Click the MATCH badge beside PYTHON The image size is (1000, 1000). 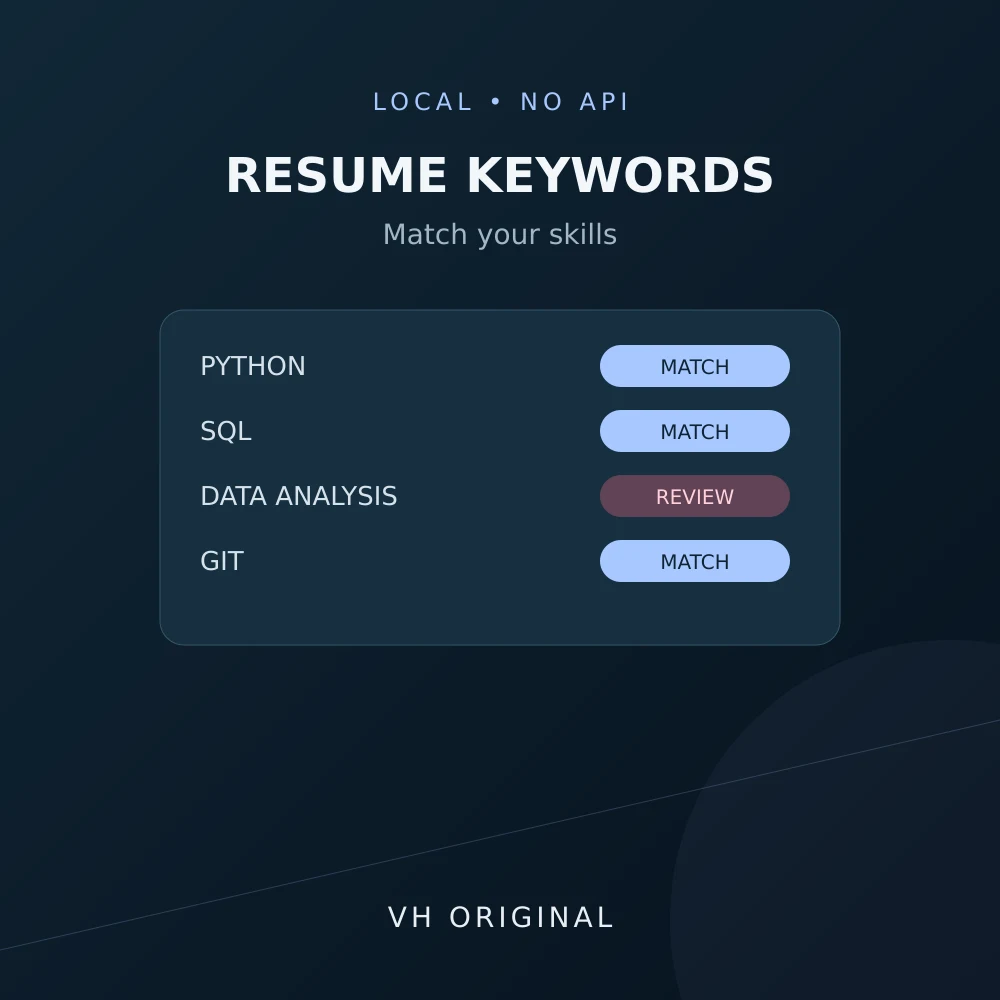tap(695, 366)
